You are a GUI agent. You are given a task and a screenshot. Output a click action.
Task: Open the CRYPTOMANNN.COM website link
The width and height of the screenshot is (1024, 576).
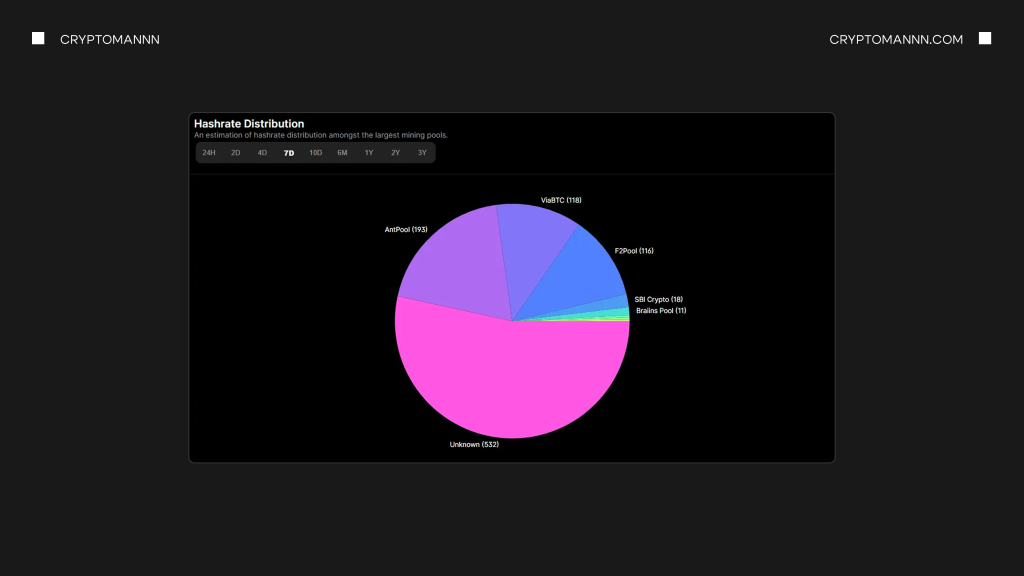point(896,39)
